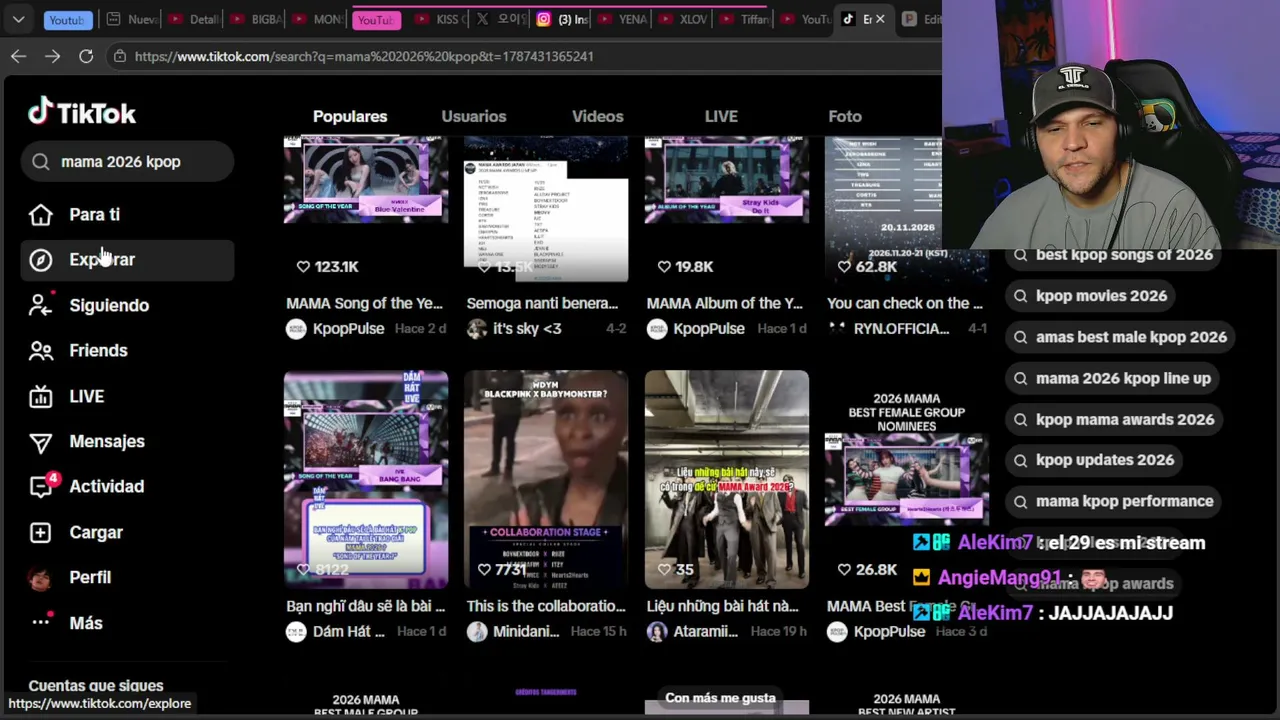This screenshot has height=720, width=1280.
Task: Focus the browser address bar URL
Action: tap(364, 56)
